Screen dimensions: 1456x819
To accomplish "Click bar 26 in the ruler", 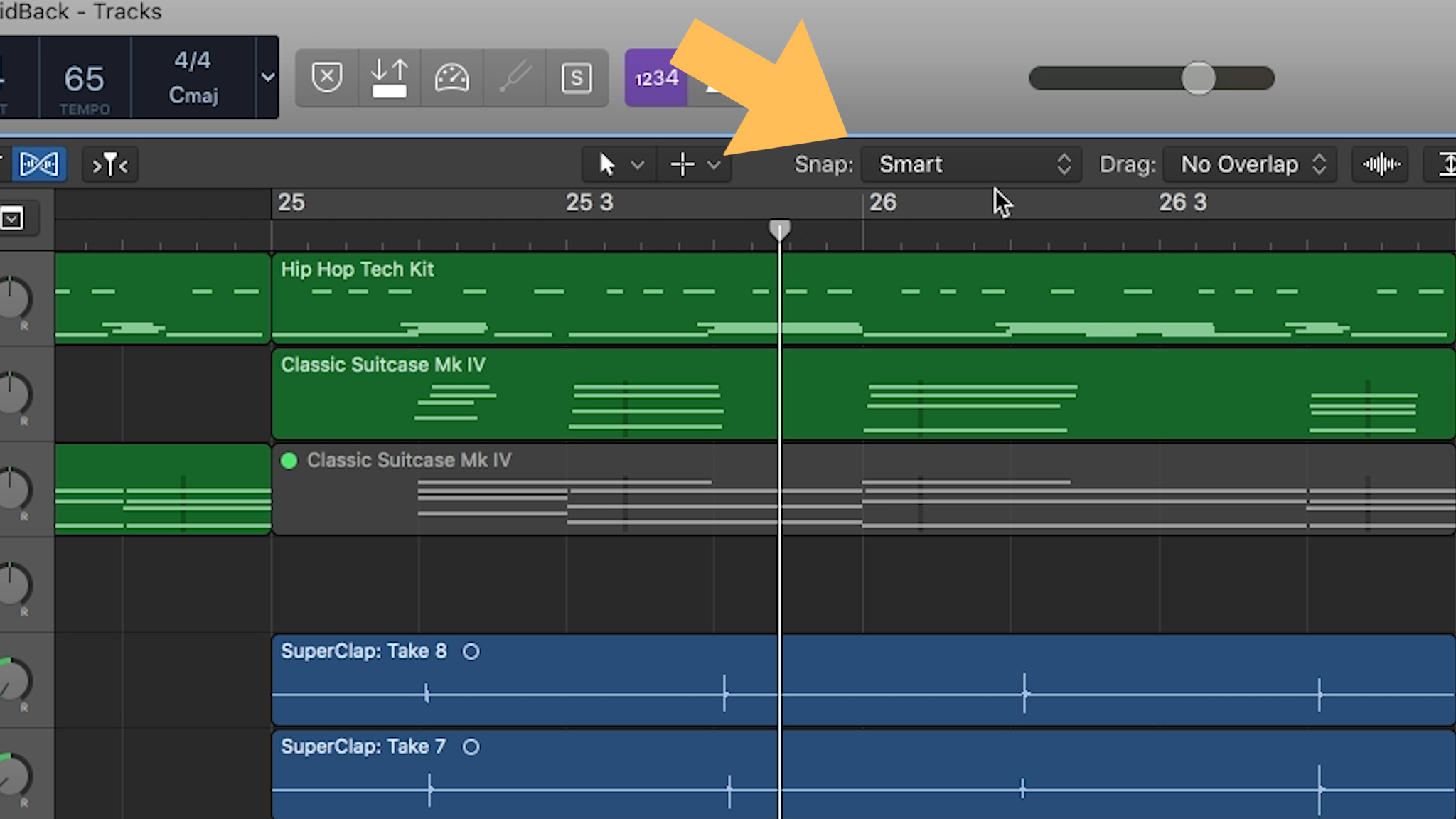I will pos(883,203).
